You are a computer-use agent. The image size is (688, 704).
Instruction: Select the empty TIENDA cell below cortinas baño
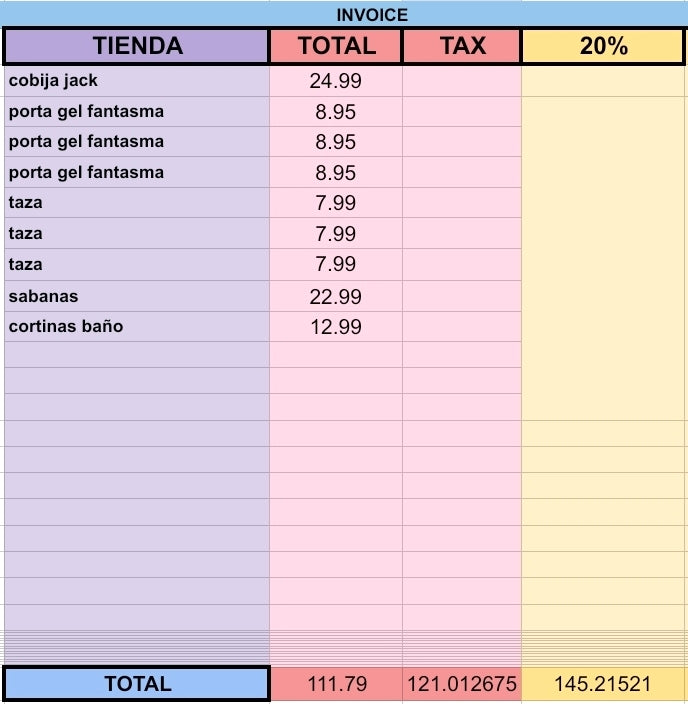point(137,355)
